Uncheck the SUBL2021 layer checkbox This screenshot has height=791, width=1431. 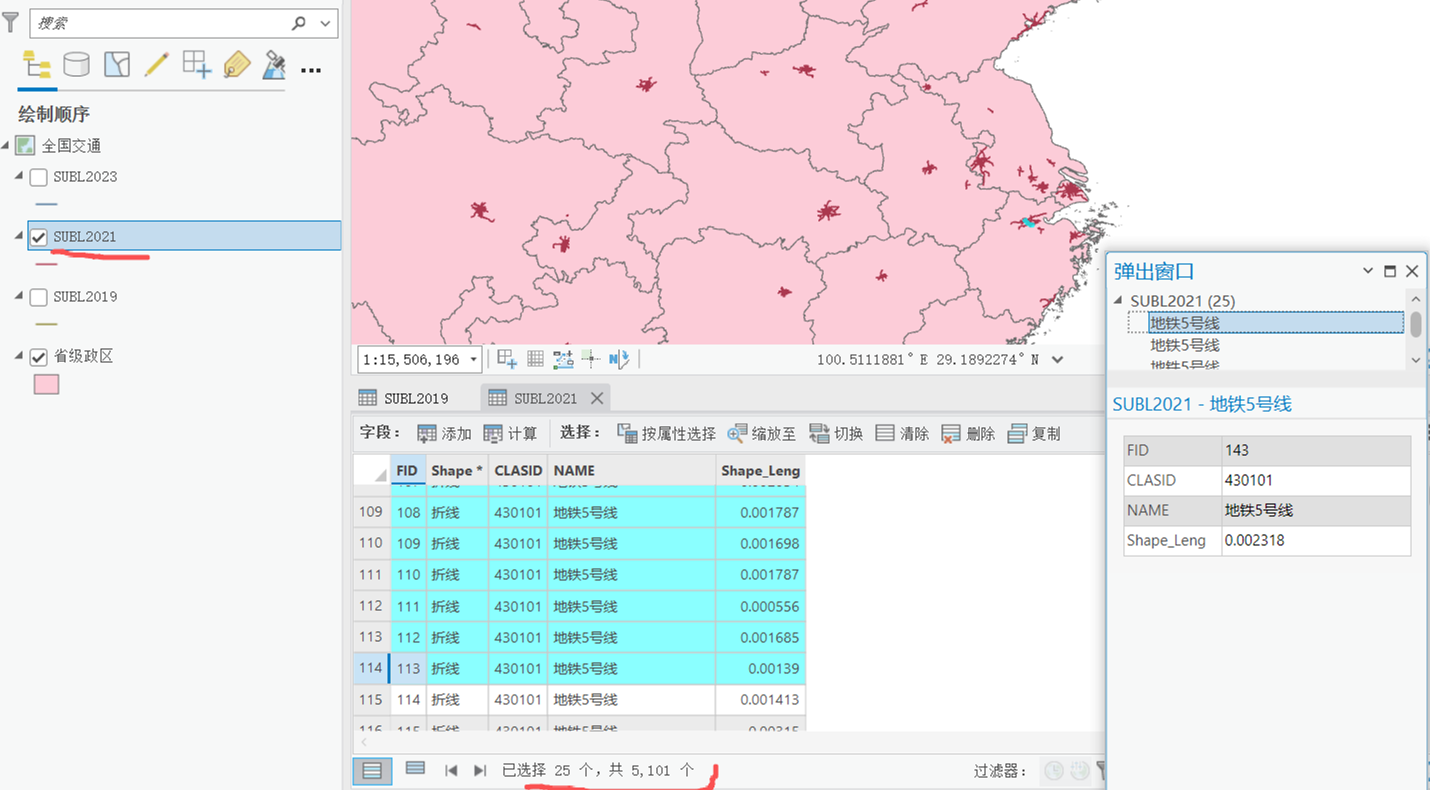(x=39, y=237)
